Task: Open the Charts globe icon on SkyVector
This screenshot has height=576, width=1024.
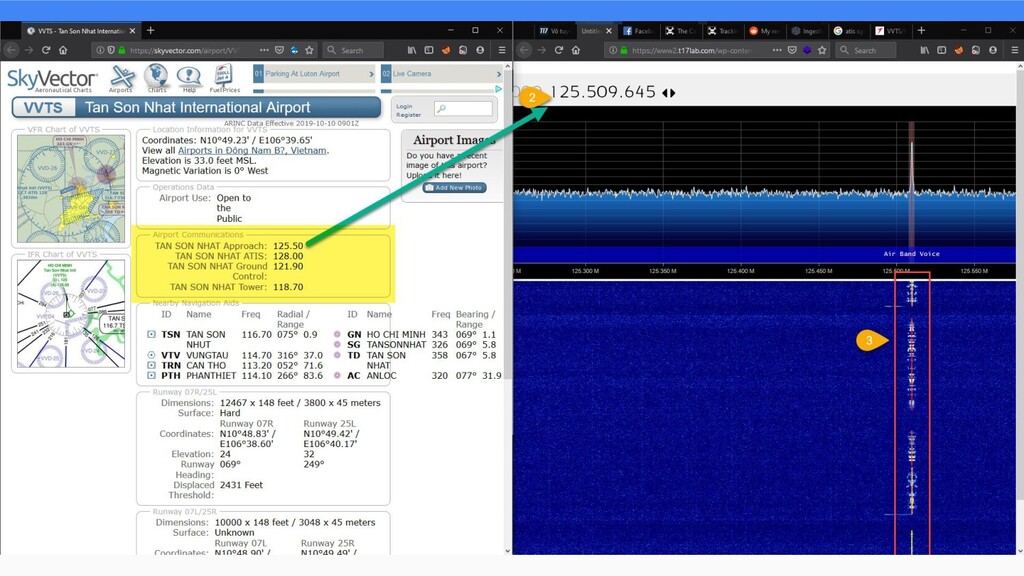Action: 156,78
